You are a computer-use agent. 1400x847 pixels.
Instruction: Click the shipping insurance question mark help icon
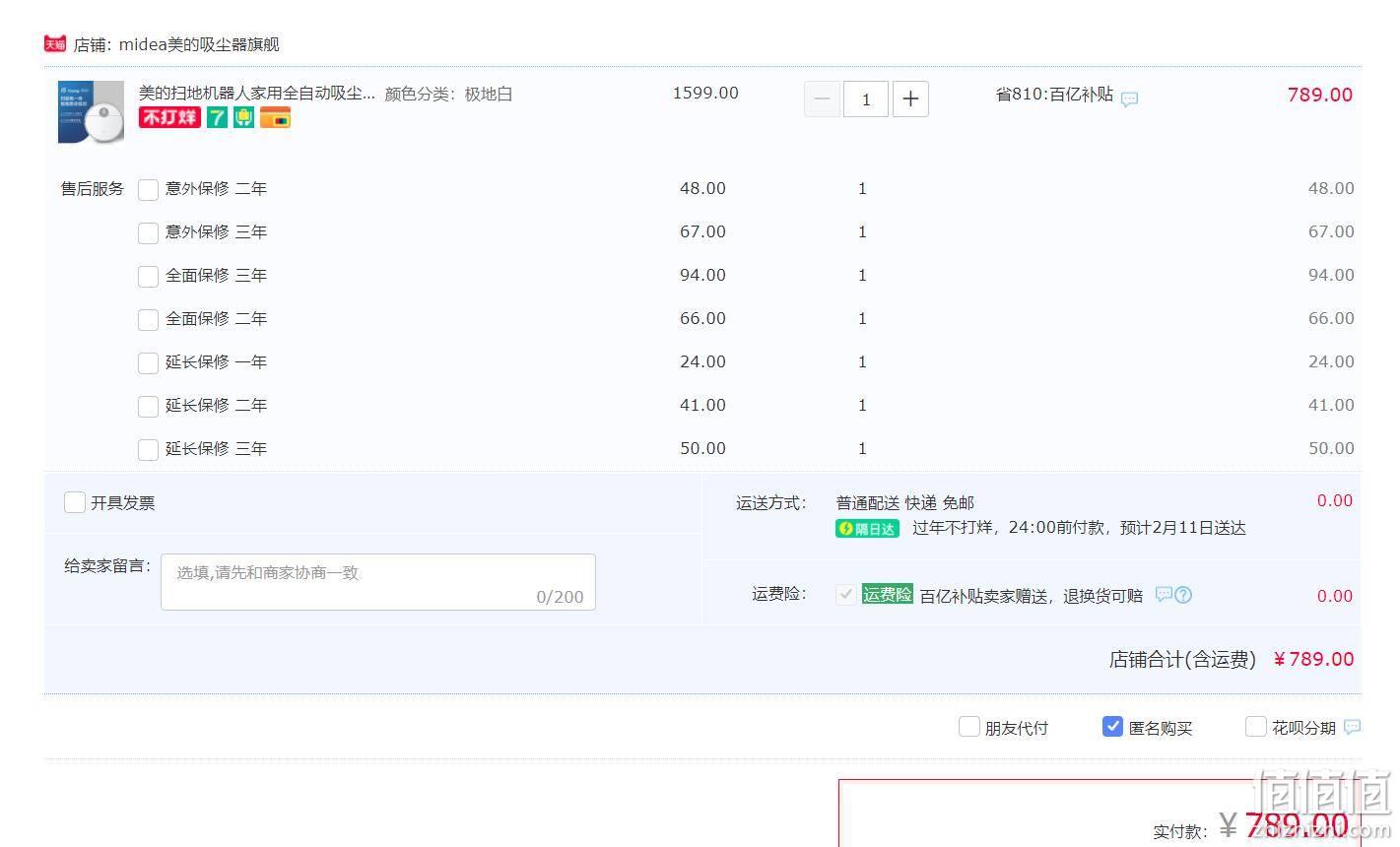tap(1183, 595)
